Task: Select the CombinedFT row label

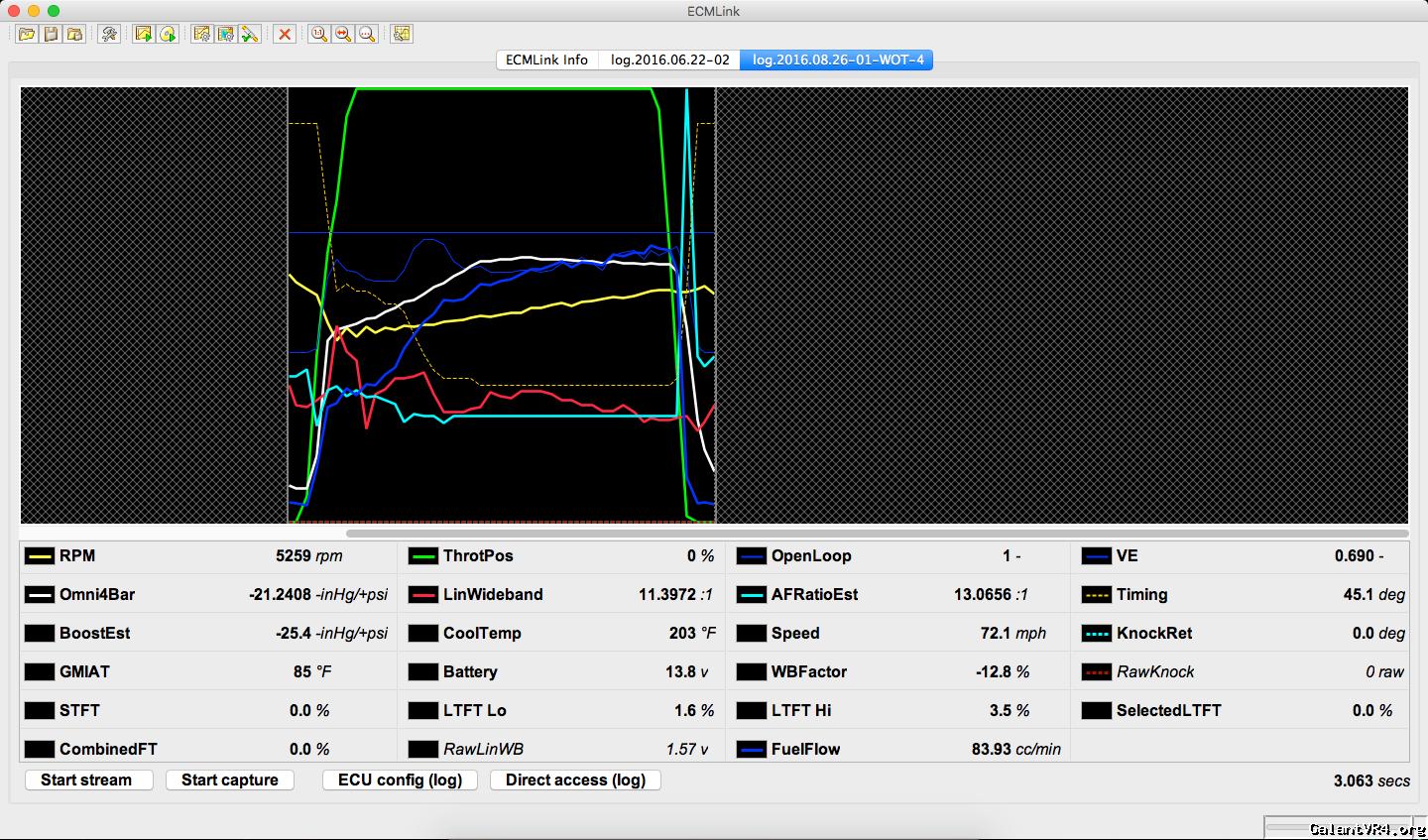Action: click(x=108, y=750)
